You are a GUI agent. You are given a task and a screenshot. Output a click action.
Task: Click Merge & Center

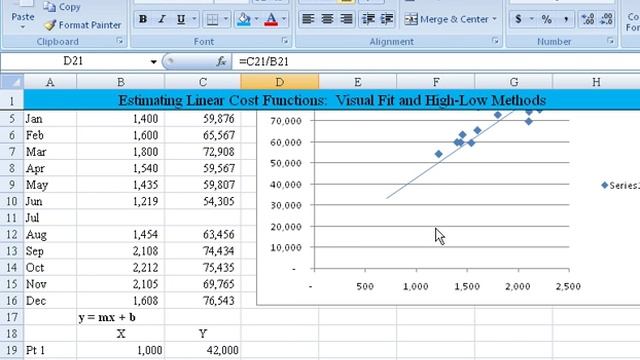[x=446, y=19]
